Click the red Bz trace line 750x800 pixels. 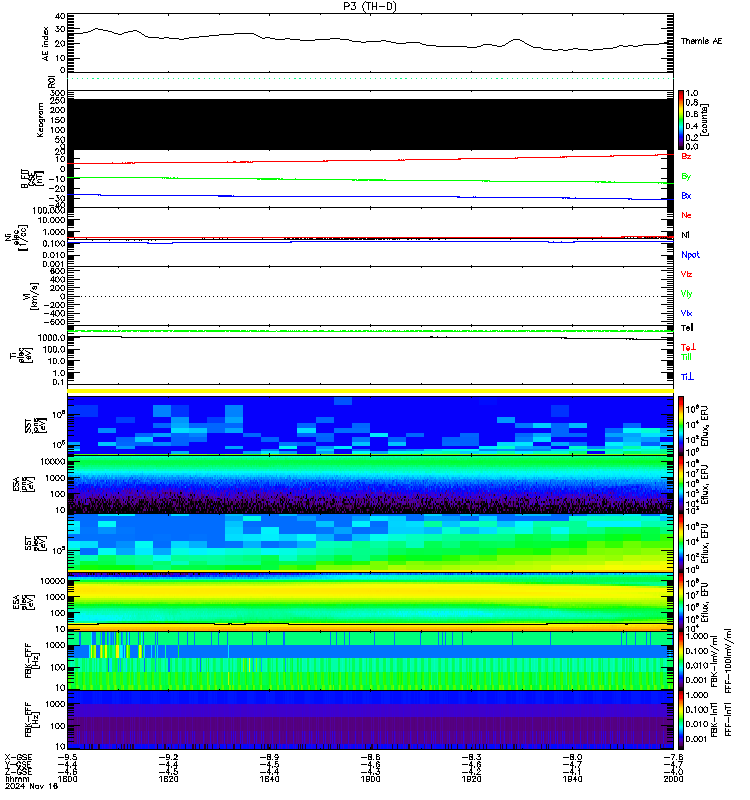pyautogui.click(x=370, y=160)
